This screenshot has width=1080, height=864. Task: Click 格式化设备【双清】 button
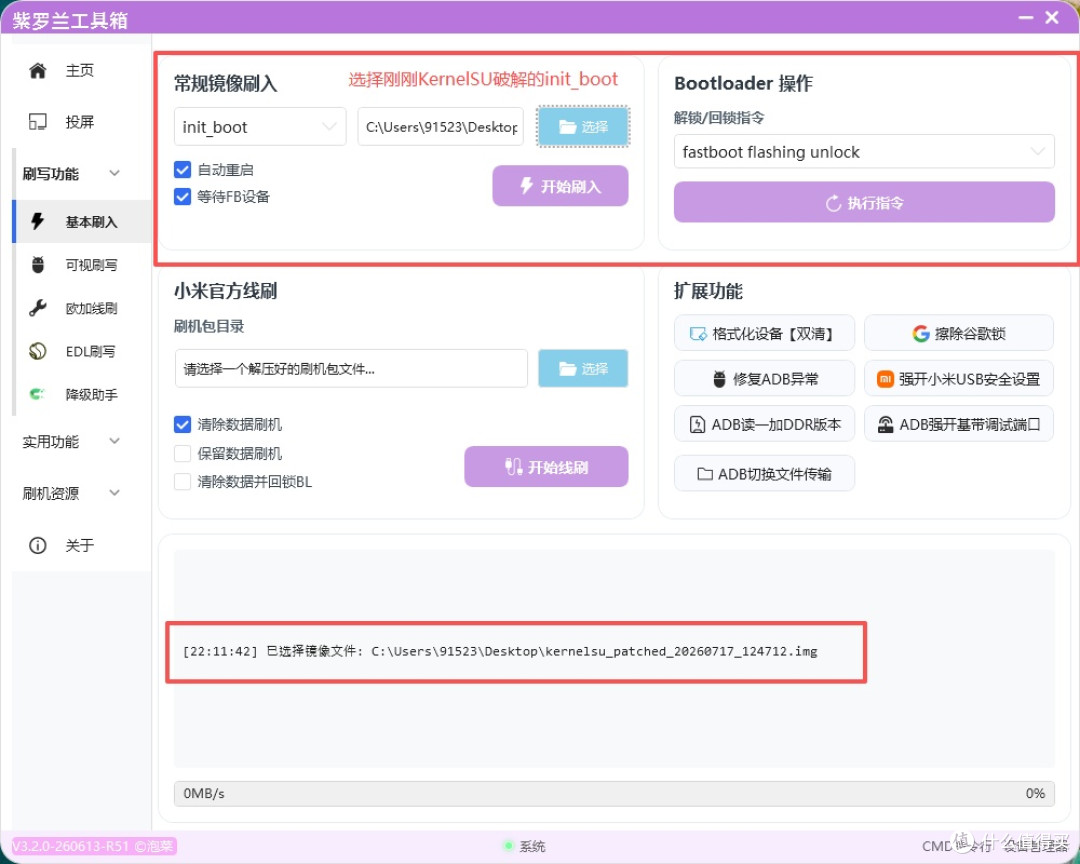[x=765, y=333]
